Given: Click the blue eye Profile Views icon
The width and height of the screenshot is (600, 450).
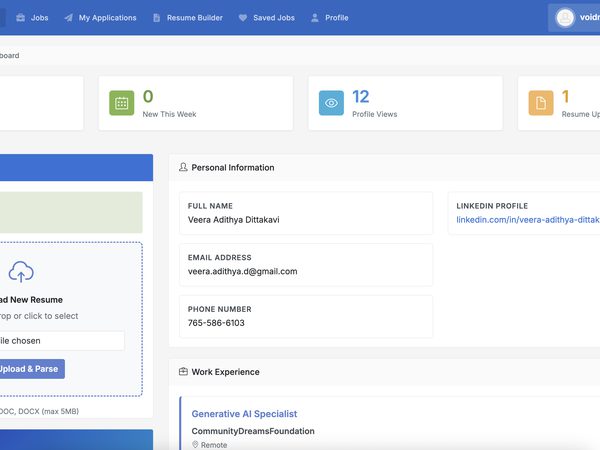Looking at the screenshot, I should coord(331,103).
